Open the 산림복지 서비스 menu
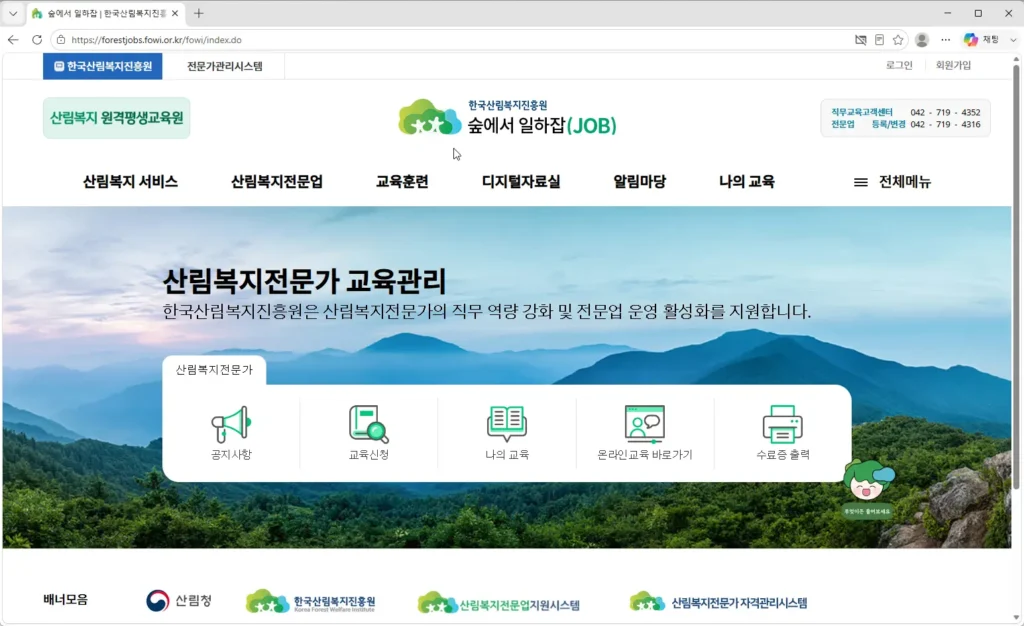Image resolution: width=1024 pixels, height=626 pixels. tap(130, 181)
